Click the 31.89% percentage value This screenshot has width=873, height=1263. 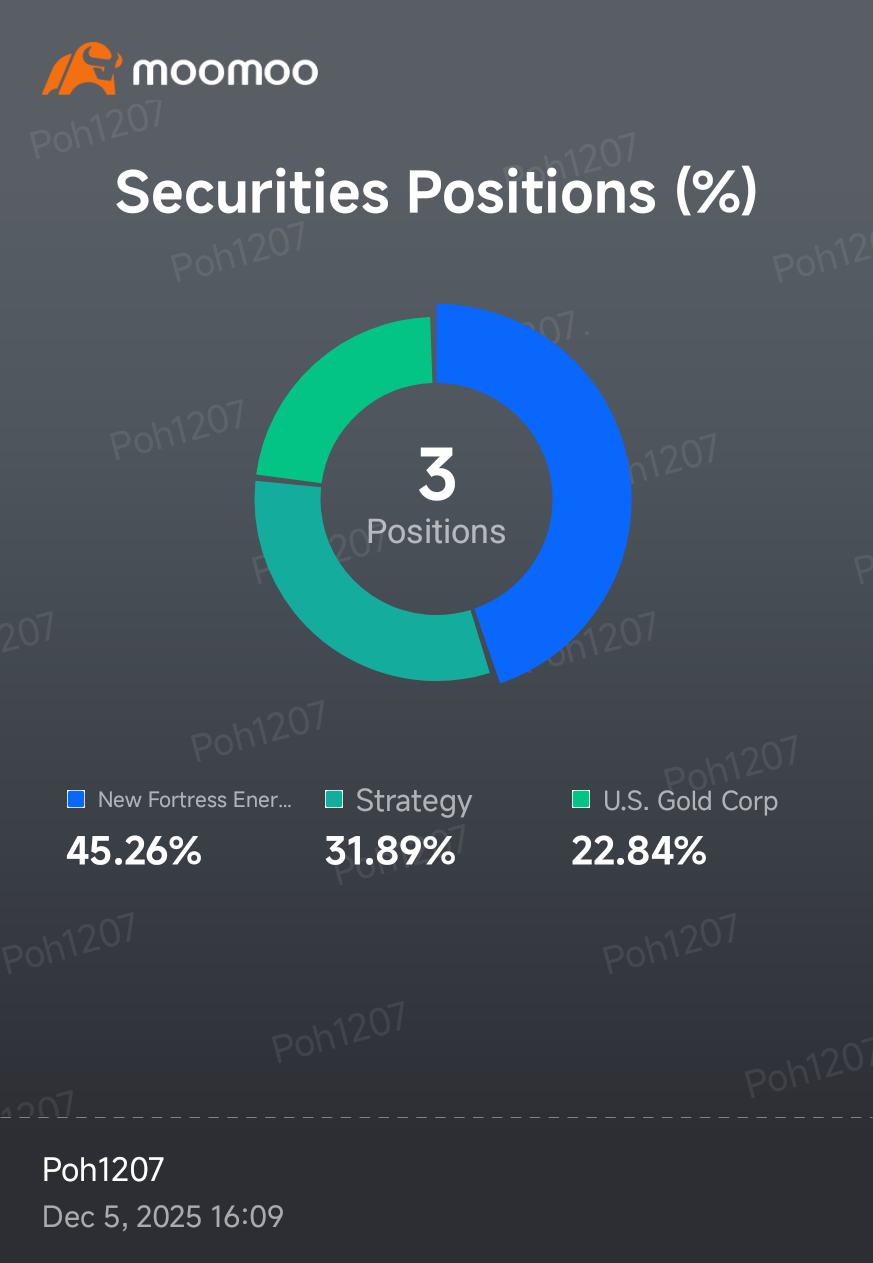click(x=391, y=851)
